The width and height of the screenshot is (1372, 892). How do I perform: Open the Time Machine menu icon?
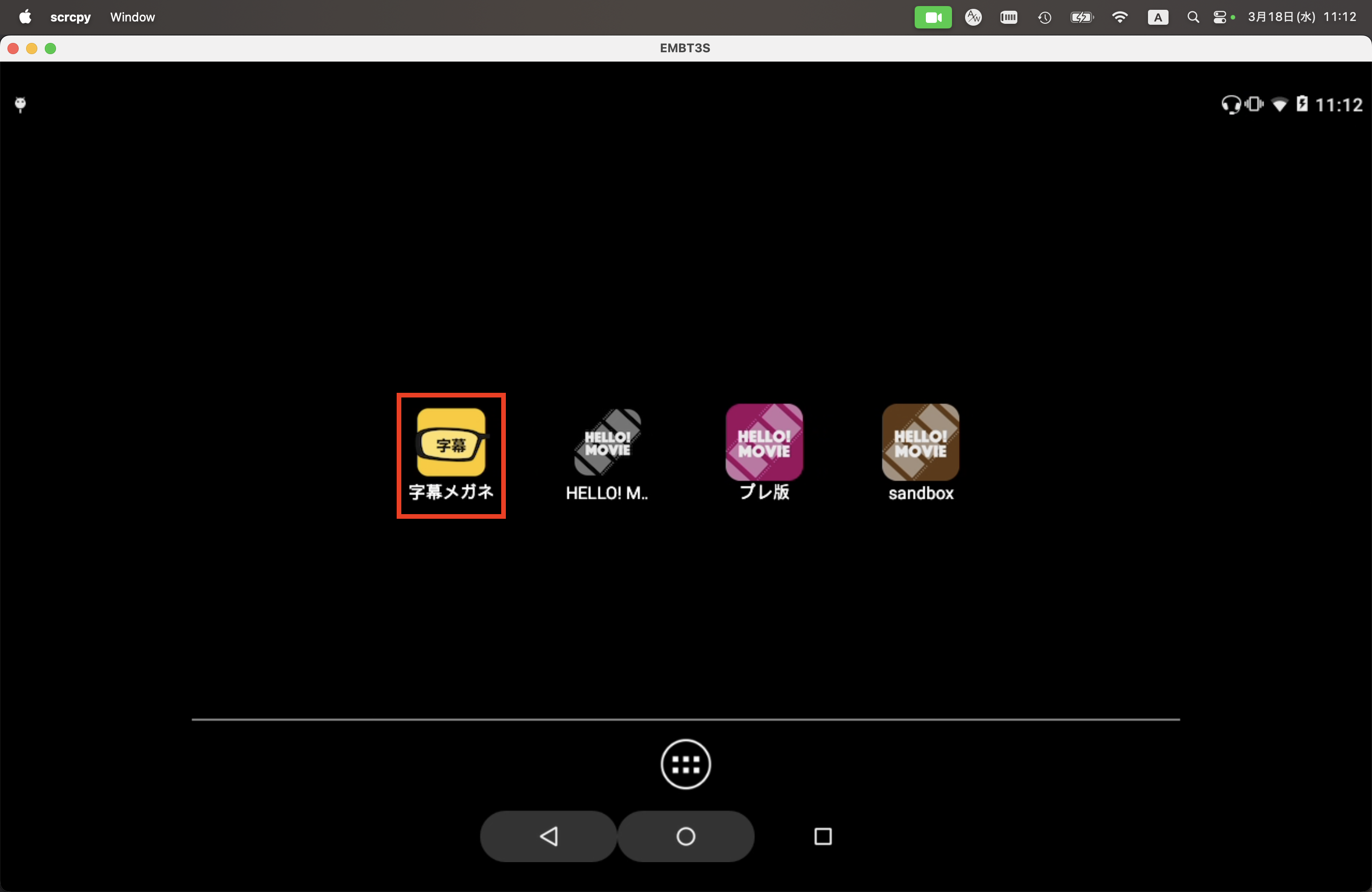(x=1044, y=17)
